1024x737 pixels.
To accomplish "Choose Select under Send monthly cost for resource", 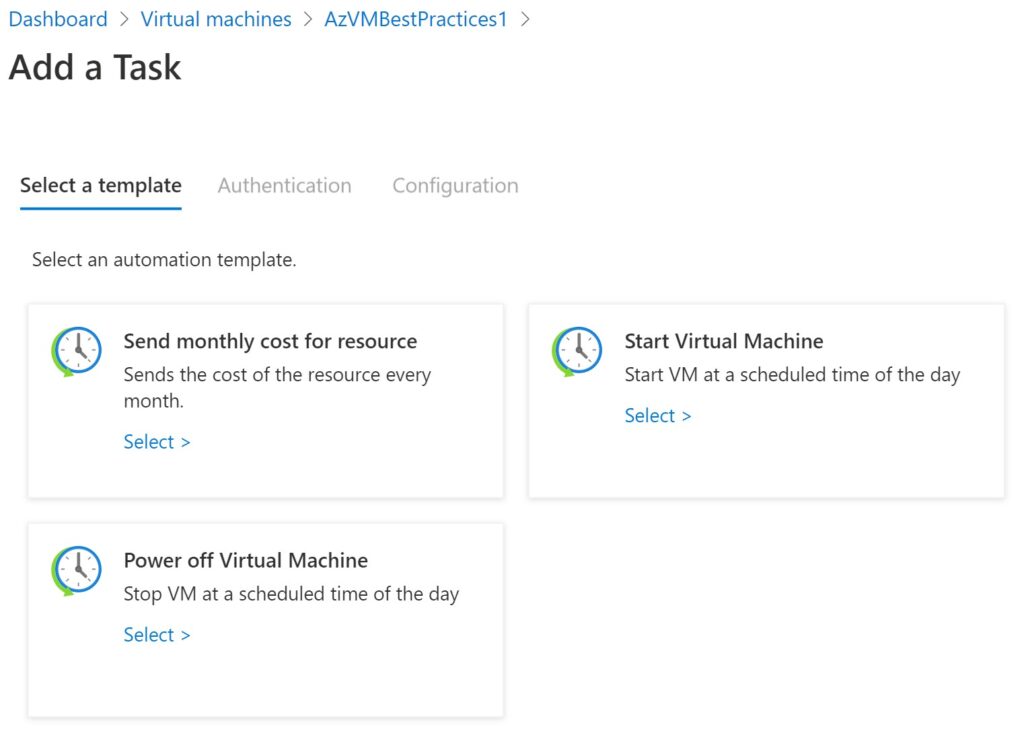I will point(157,442).
